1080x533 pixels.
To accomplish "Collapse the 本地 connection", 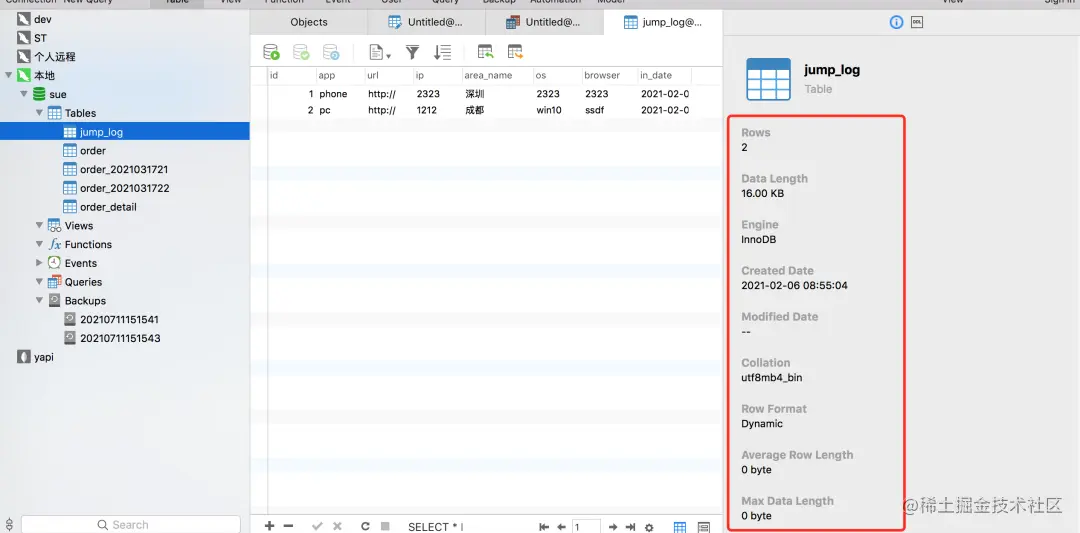I will 8,75.
